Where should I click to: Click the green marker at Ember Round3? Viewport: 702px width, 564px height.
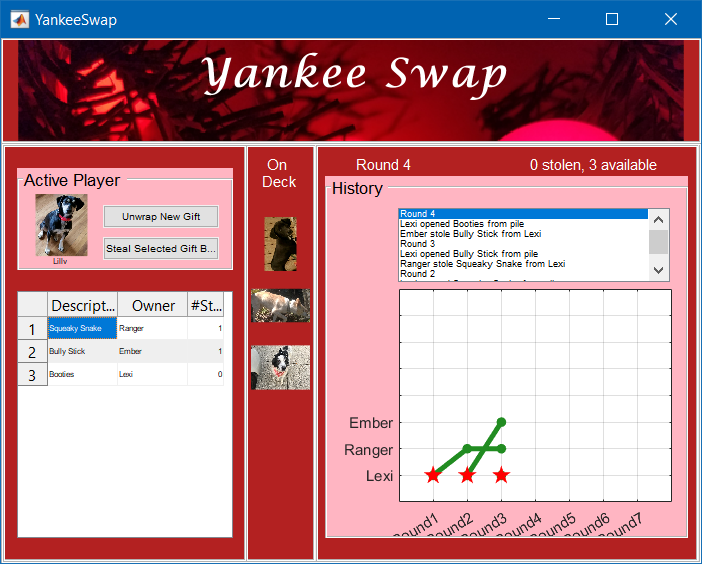coord(501,422)
